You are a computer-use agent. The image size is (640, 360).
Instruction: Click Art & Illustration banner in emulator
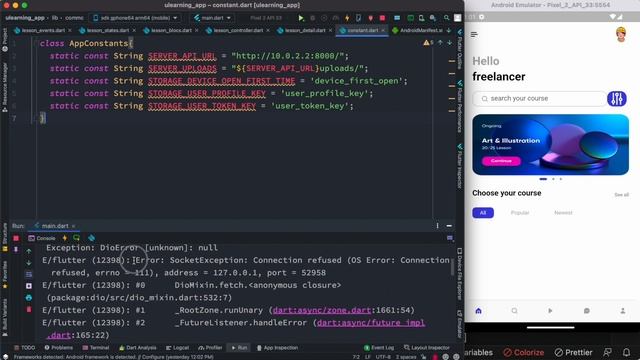click(x=550, y=145)
